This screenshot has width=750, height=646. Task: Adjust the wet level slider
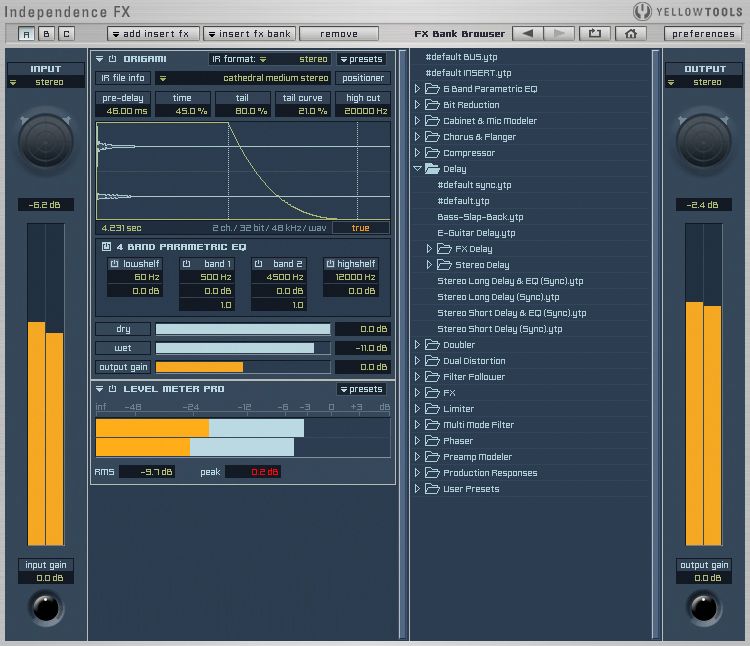(x=243, y=348)
